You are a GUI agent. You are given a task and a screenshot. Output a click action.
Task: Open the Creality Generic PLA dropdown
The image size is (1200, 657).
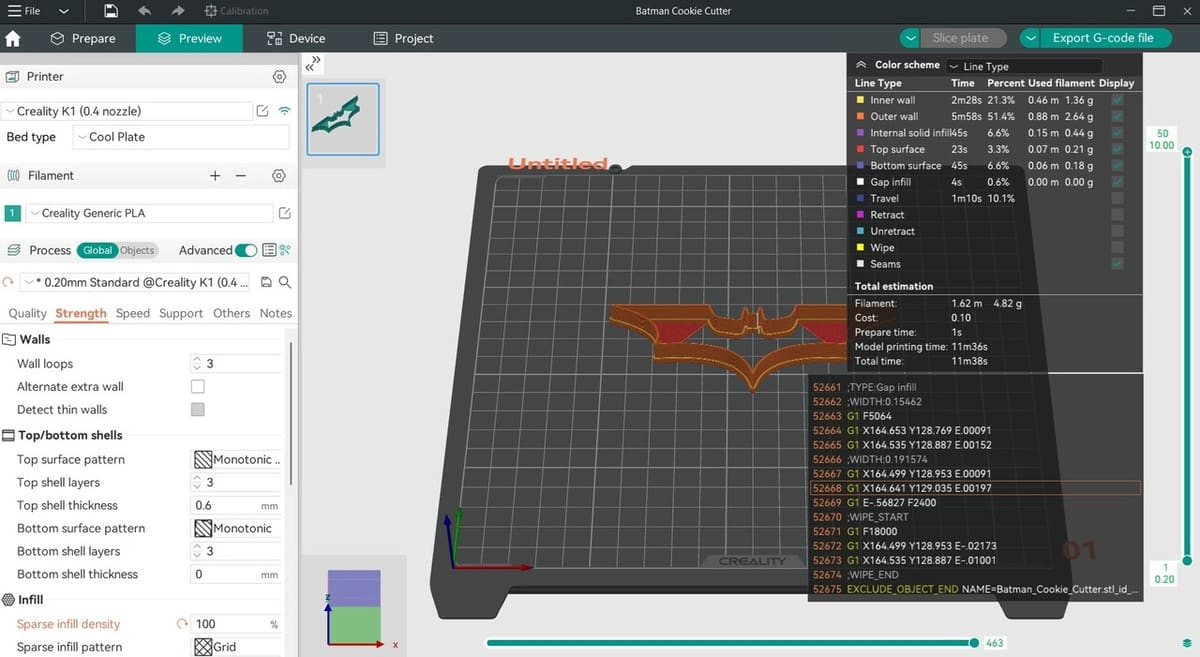coord(149,213)
